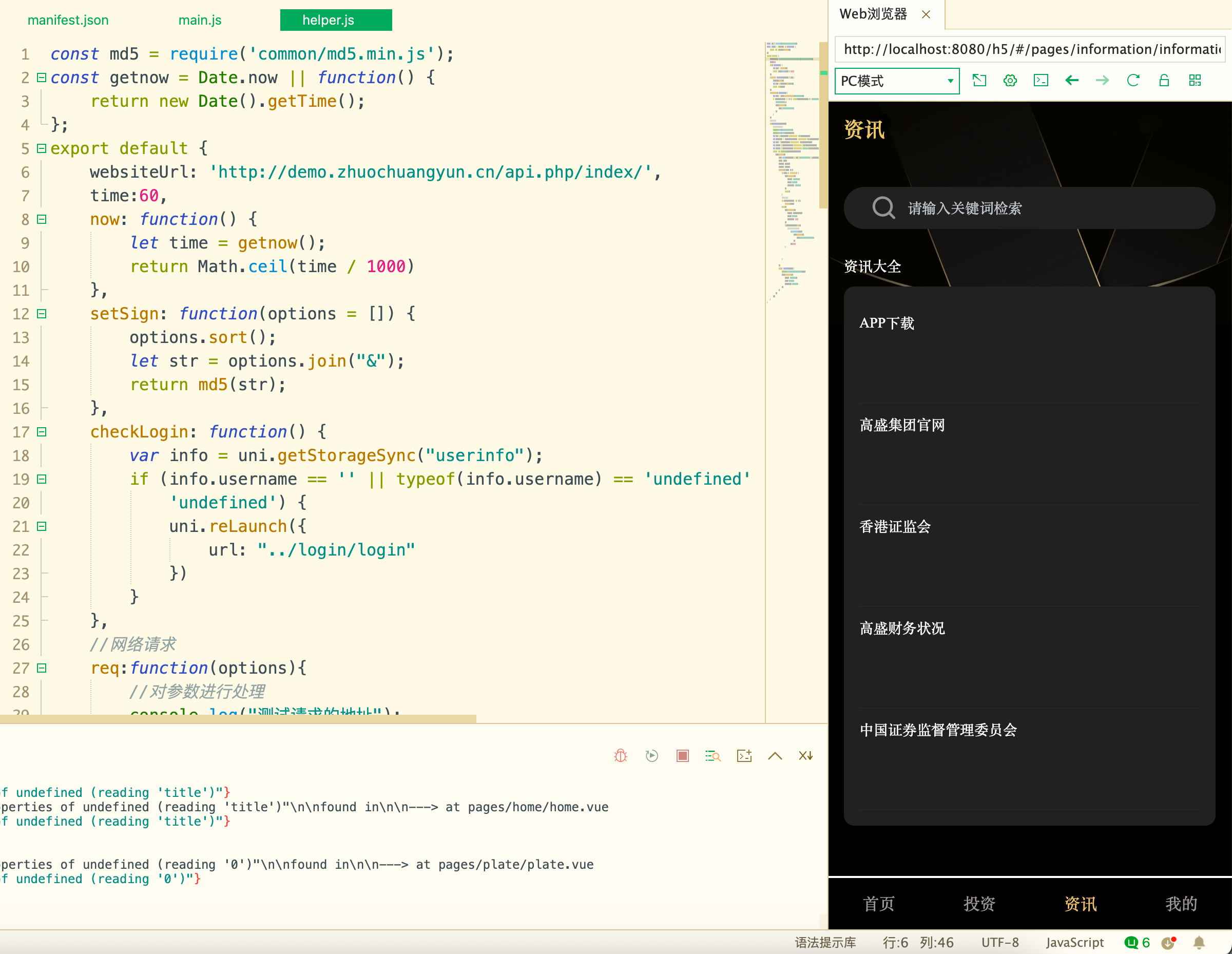
Task: Switch to the main.js editor tab
Action: coord(200,21)
